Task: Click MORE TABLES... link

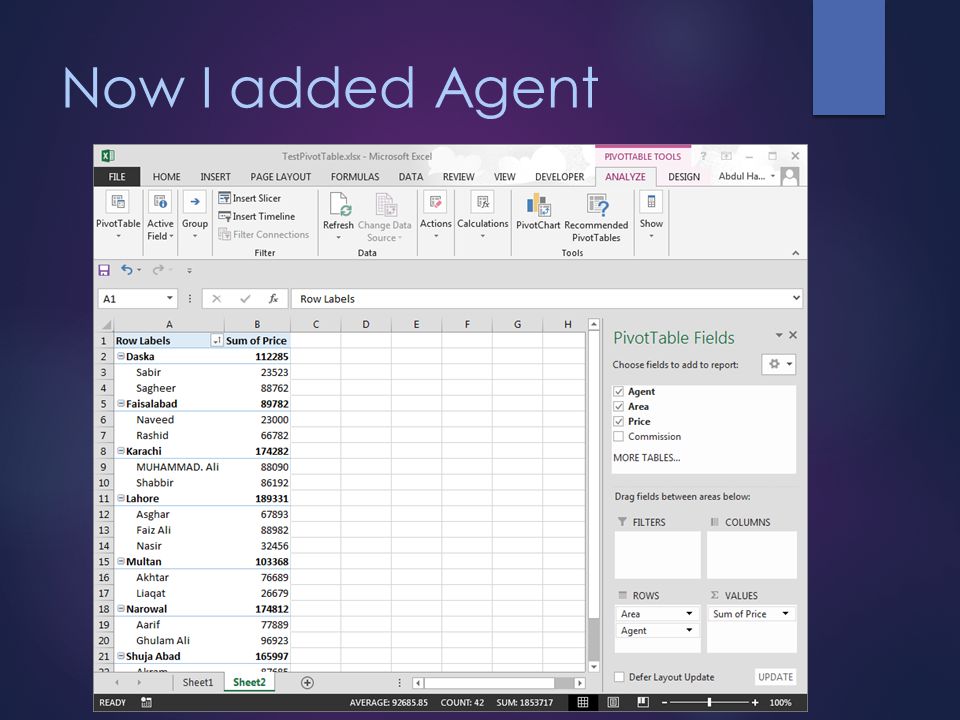Action: (647, 457)
